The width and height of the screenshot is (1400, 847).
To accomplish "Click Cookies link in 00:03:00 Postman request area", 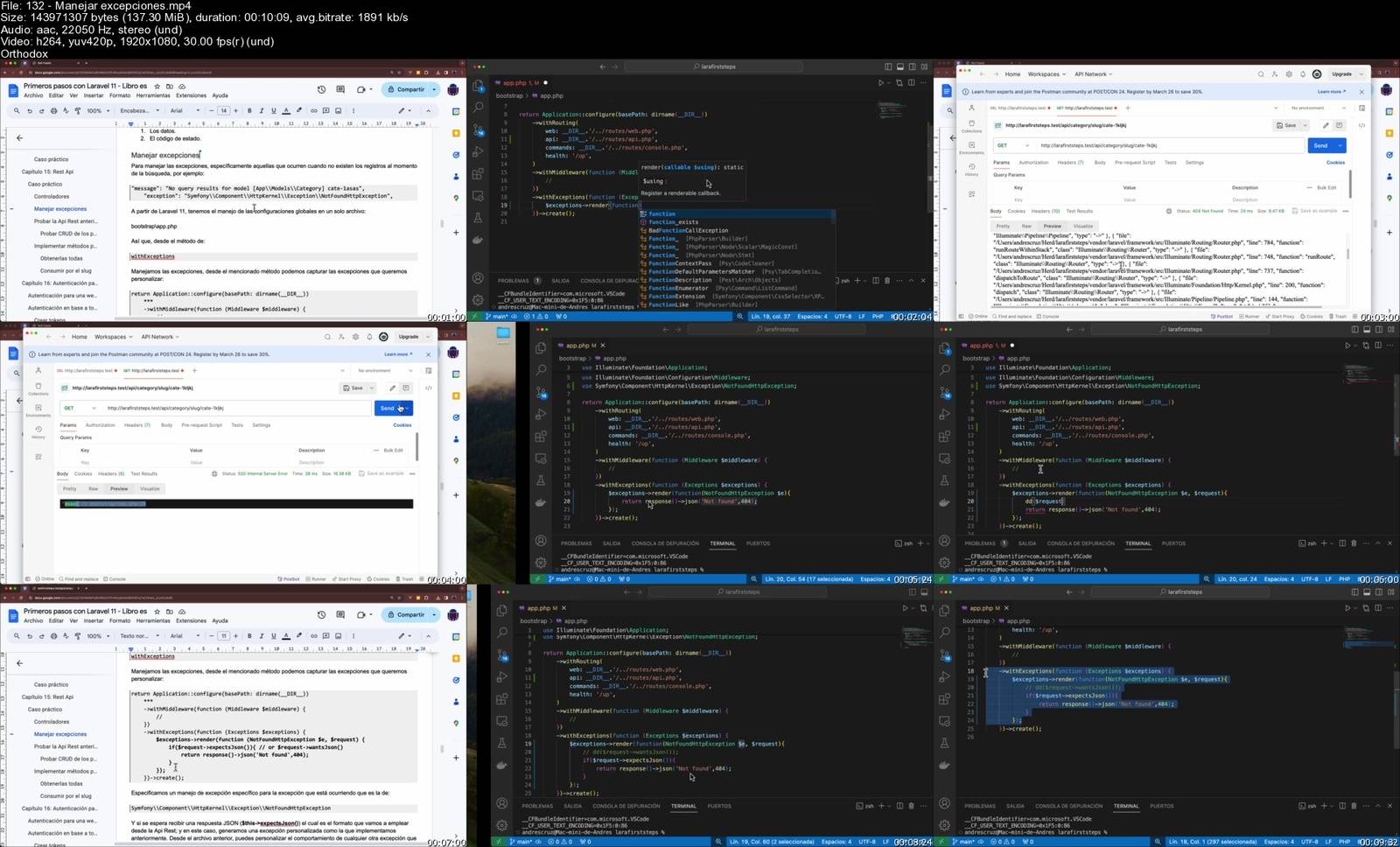I will [1335, 162].
